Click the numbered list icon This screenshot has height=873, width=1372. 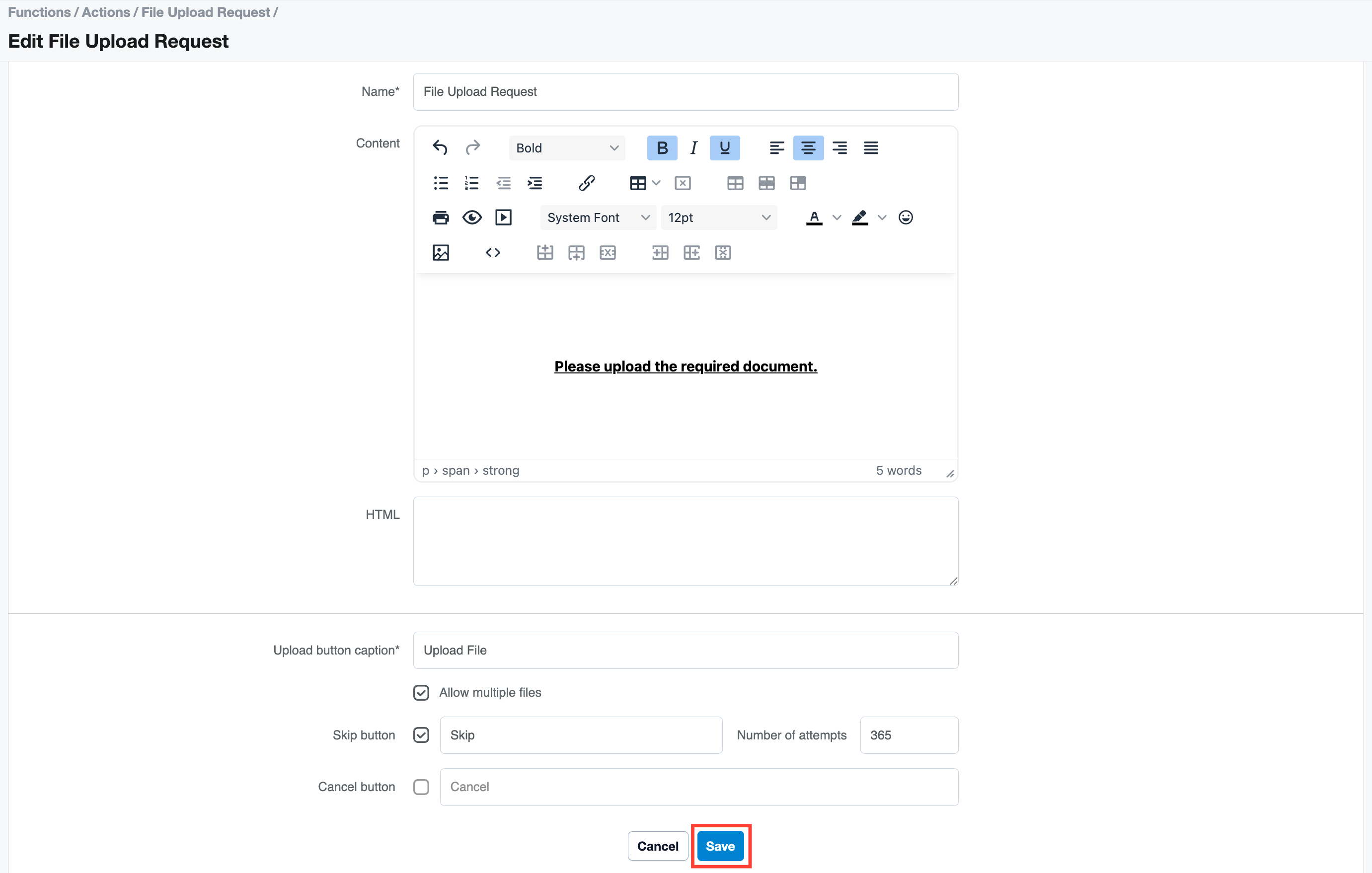point(471,183)
